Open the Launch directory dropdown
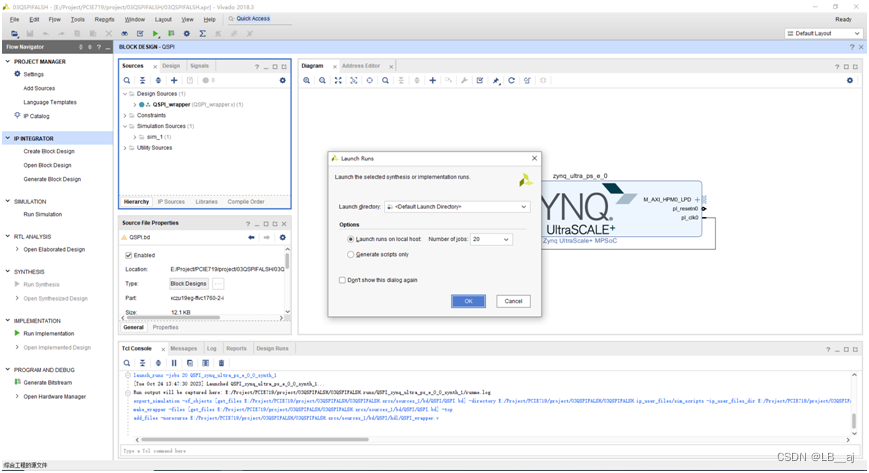Screen dimensions: 869x473 click(457, 207)
